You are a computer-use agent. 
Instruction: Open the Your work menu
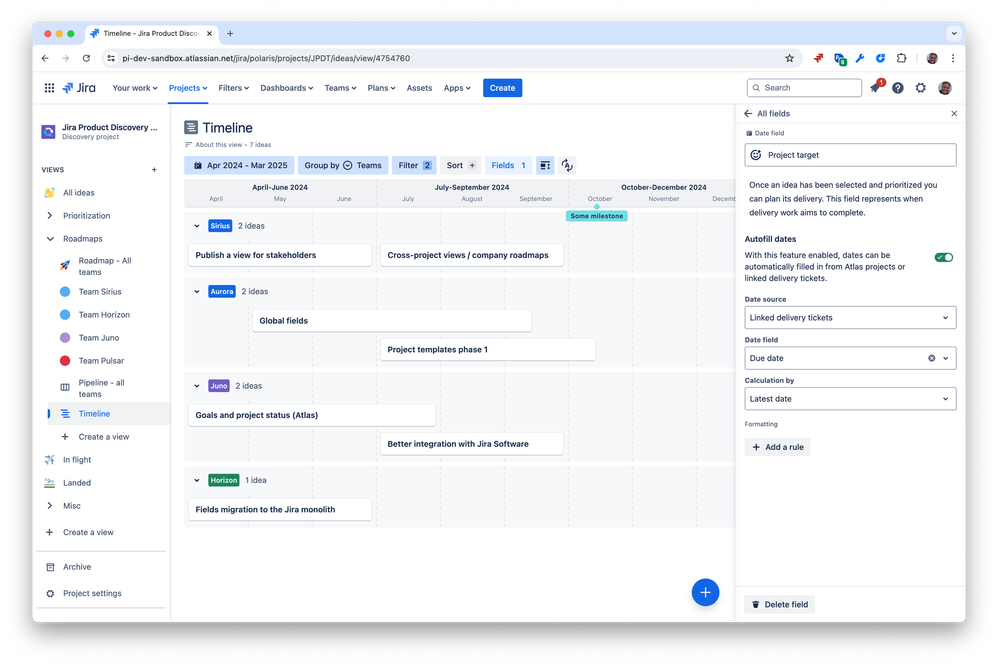tap(134, 88)
